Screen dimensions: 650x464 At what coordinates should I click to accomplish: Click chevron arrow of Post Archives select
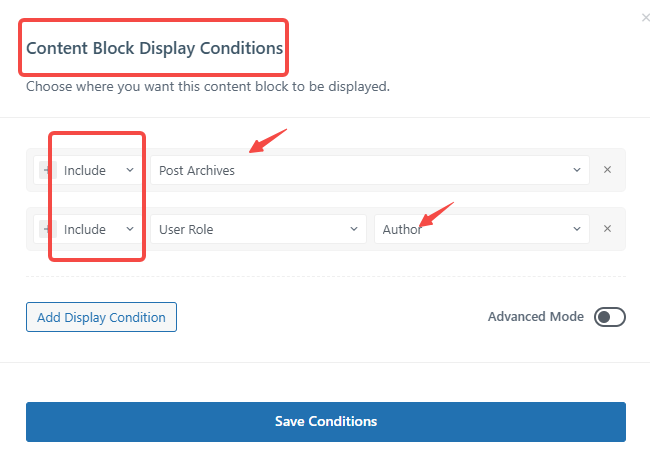tap(577, 170)
